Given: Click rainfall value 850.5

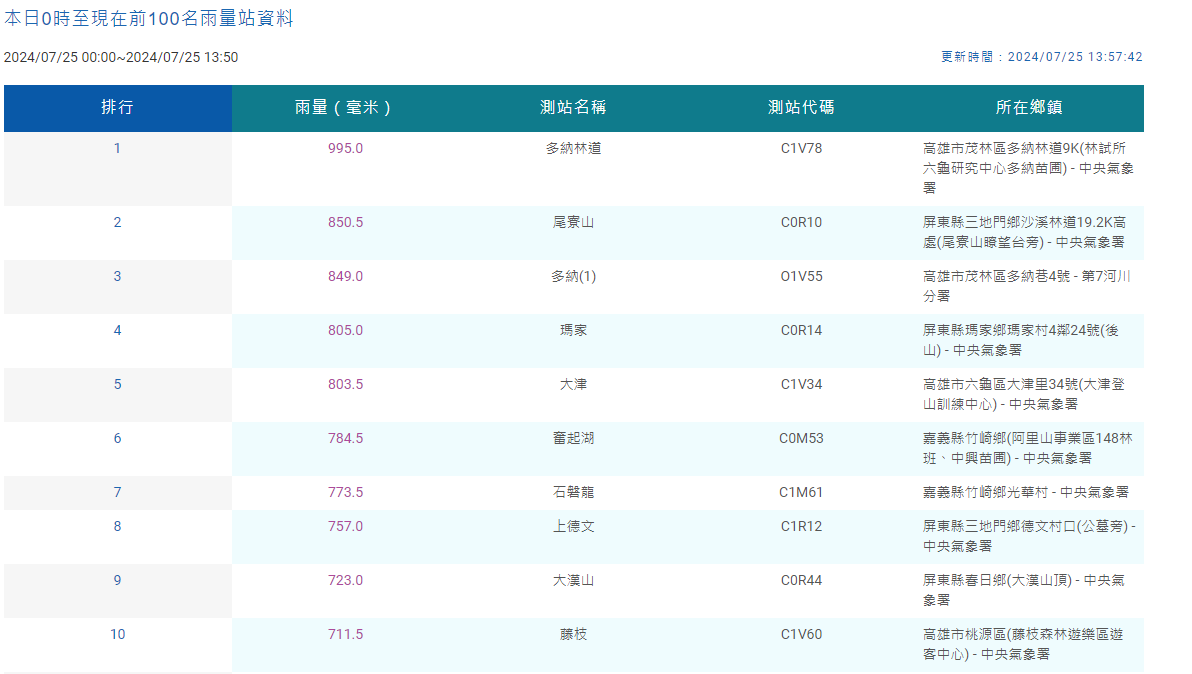Looking at the screenshot, I should click(x=346, y=223).
